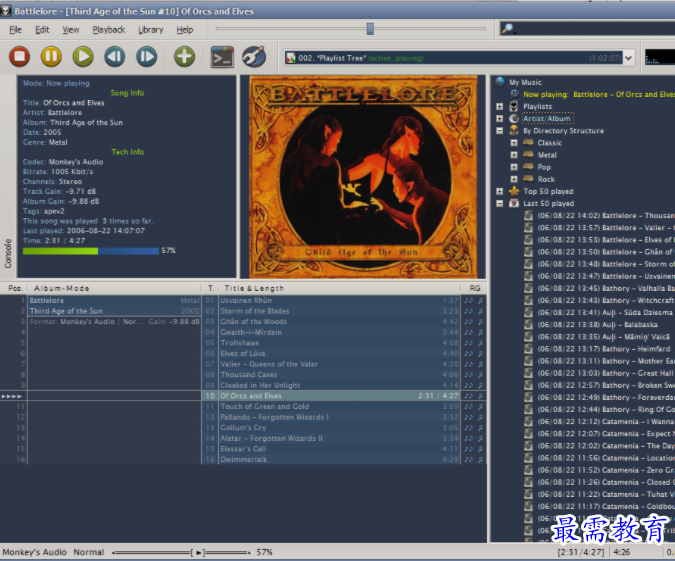This screenshot has width=675, height=561.
Task: Open the Help menu
Action: pos(185,30)
